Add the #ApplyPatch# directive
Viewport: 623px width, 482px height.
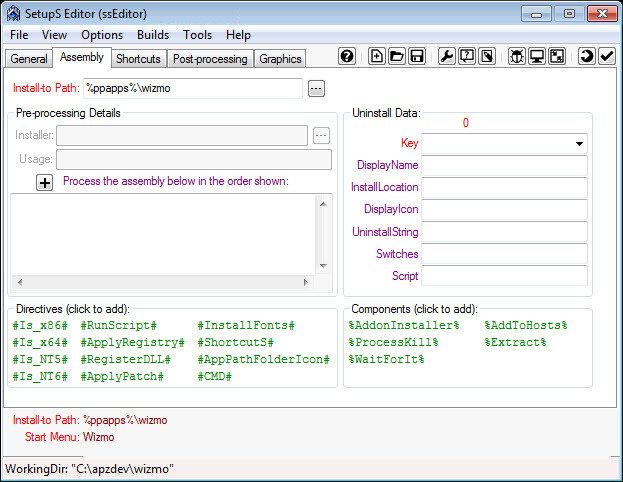[x=122, y=377]
